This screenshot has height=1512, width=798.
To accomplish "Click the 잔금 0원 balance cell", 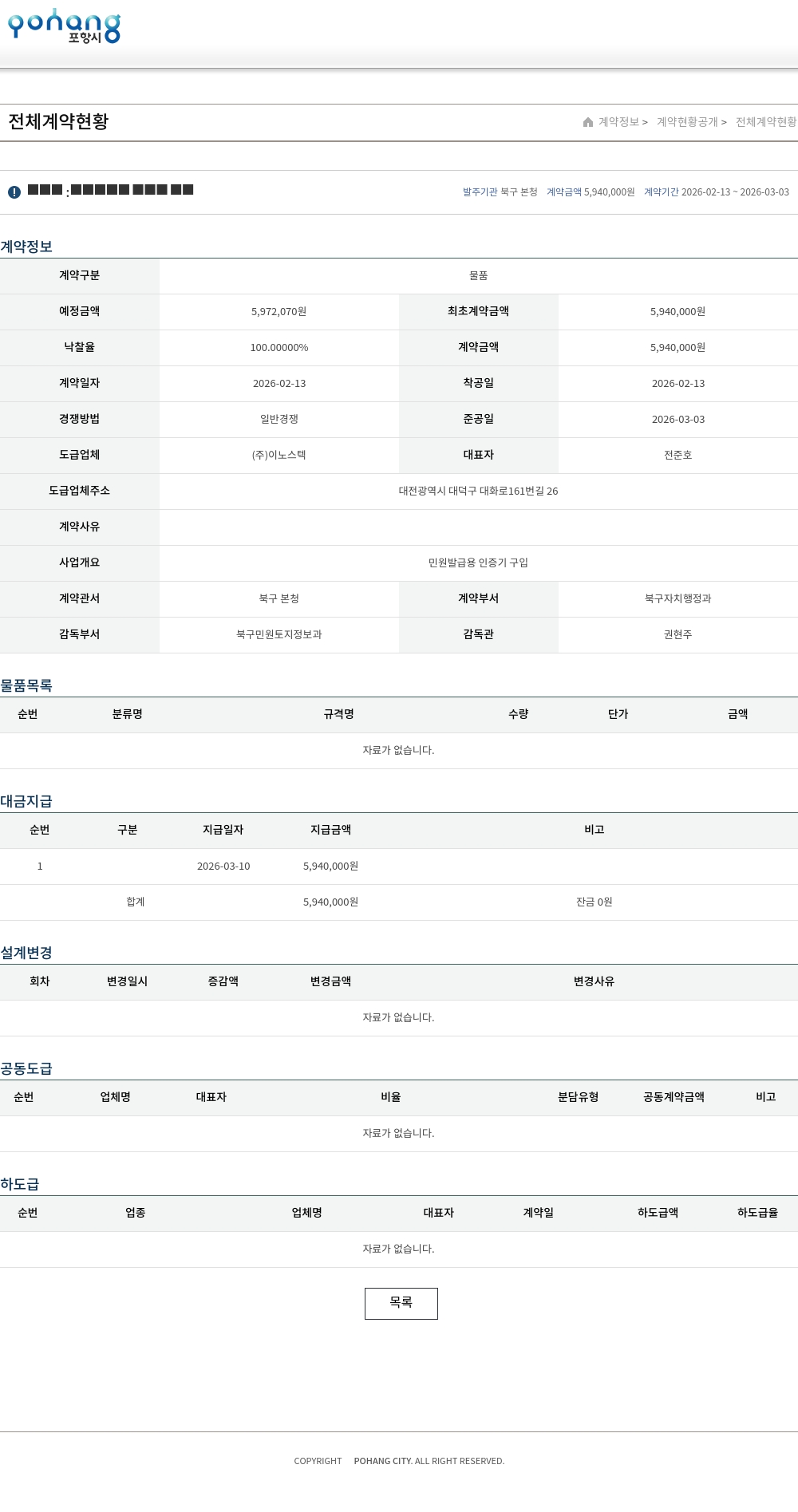I will [x=594, y=902].
